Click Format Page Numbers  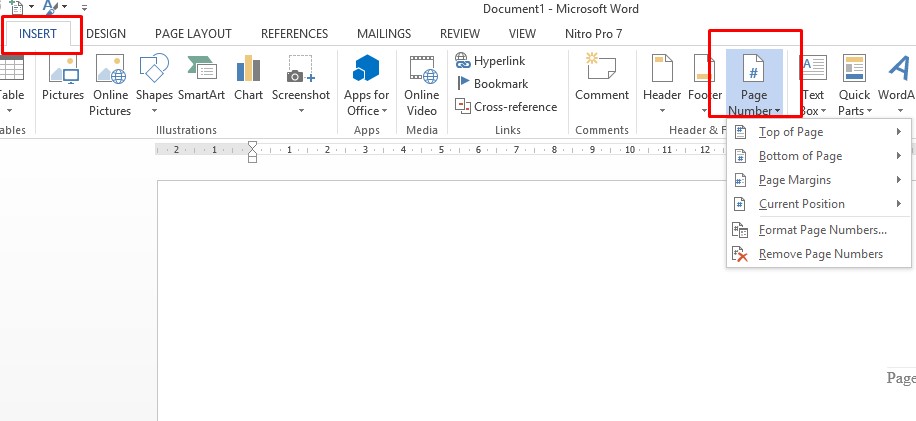822,230
